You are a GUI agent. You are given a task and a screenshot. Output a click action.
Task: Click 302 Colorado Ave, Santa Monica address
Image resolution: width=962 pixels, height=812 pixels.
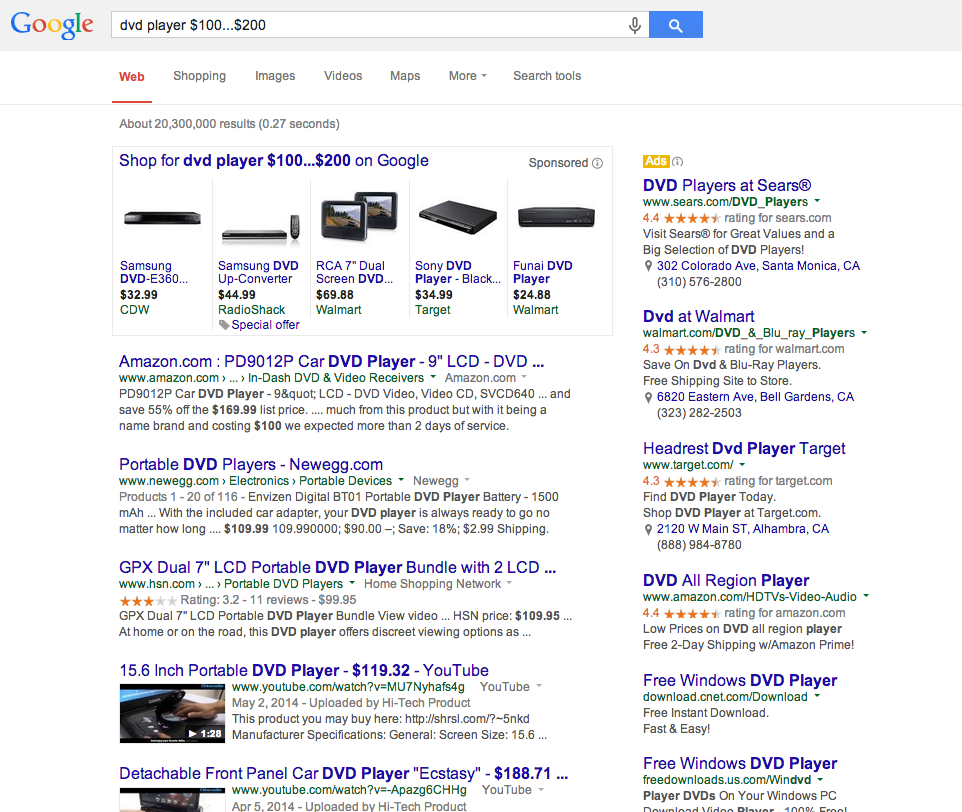coord(758,266)
